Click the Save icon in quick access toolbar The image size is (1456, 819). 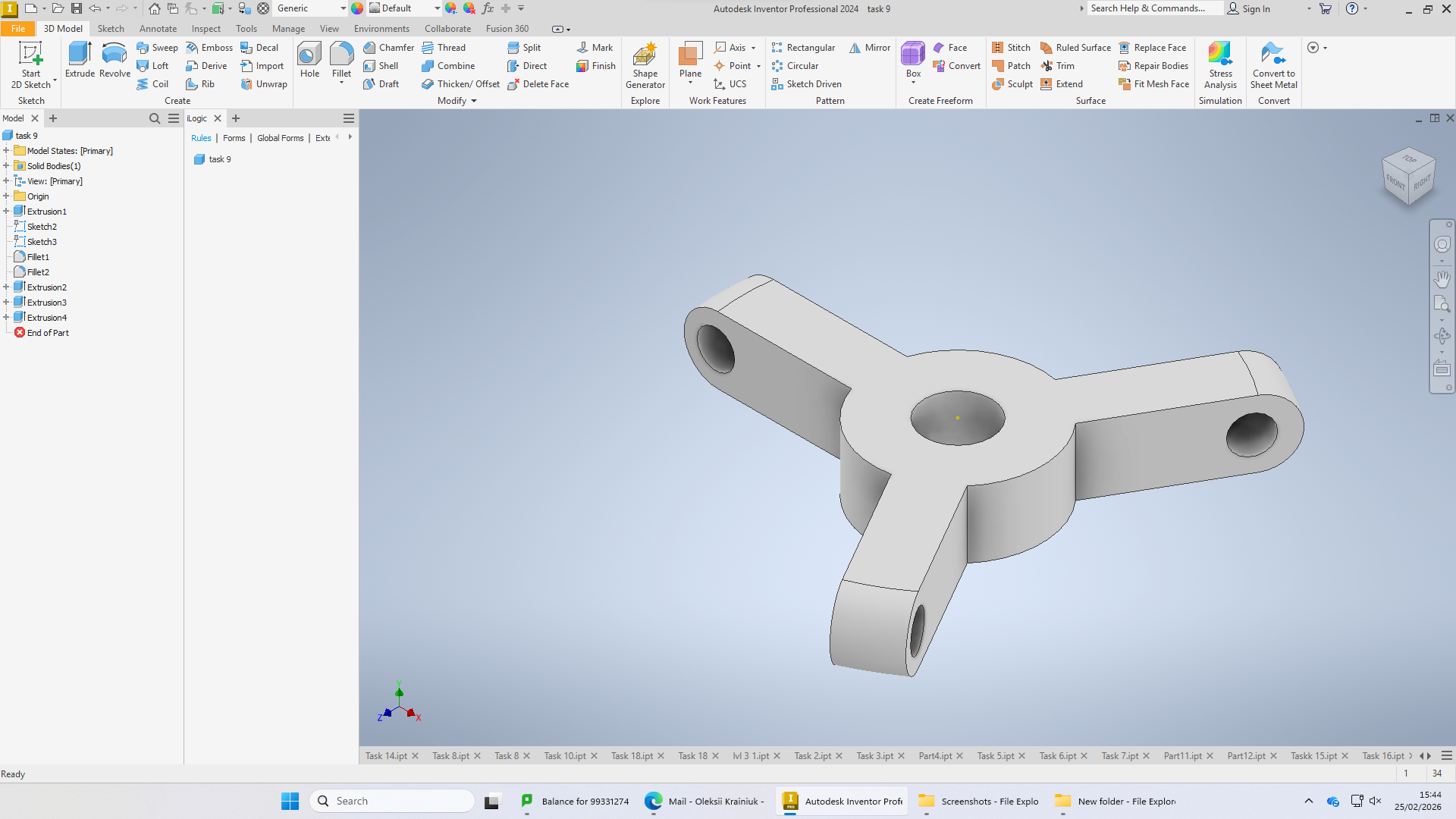(x=77, y=8)
